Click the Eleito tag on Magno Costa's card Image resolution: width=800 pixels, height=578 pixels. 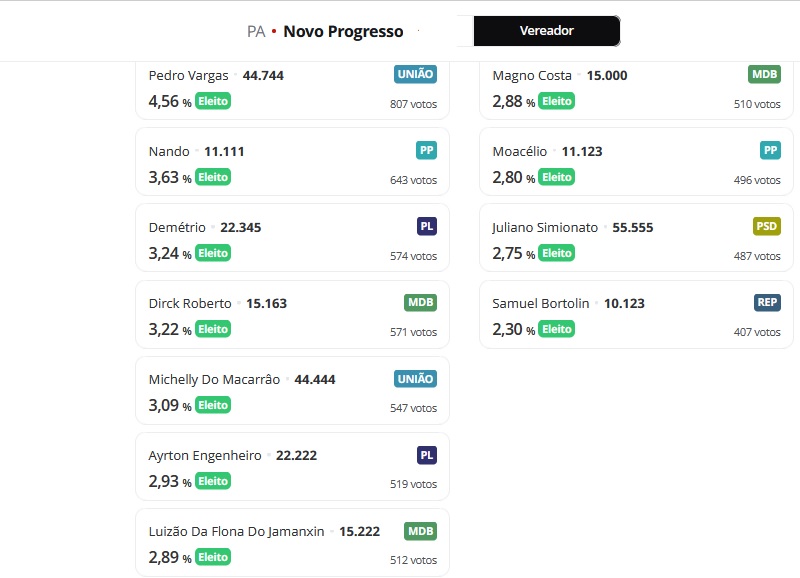point(557,101)
